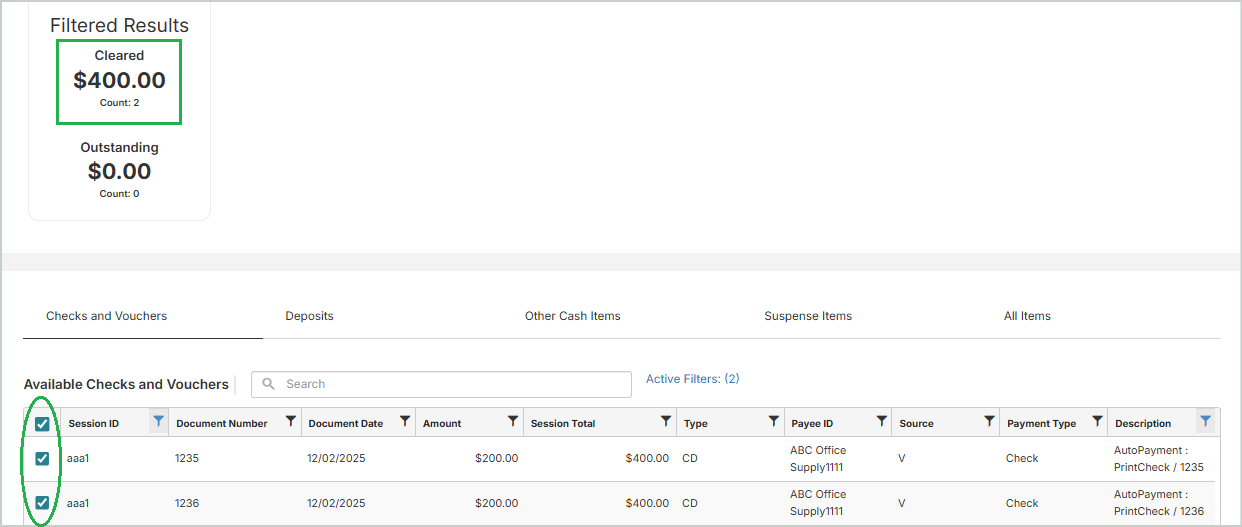
Task: Toggle the checkbox for document 1236
Action: (x=42, y=503)
